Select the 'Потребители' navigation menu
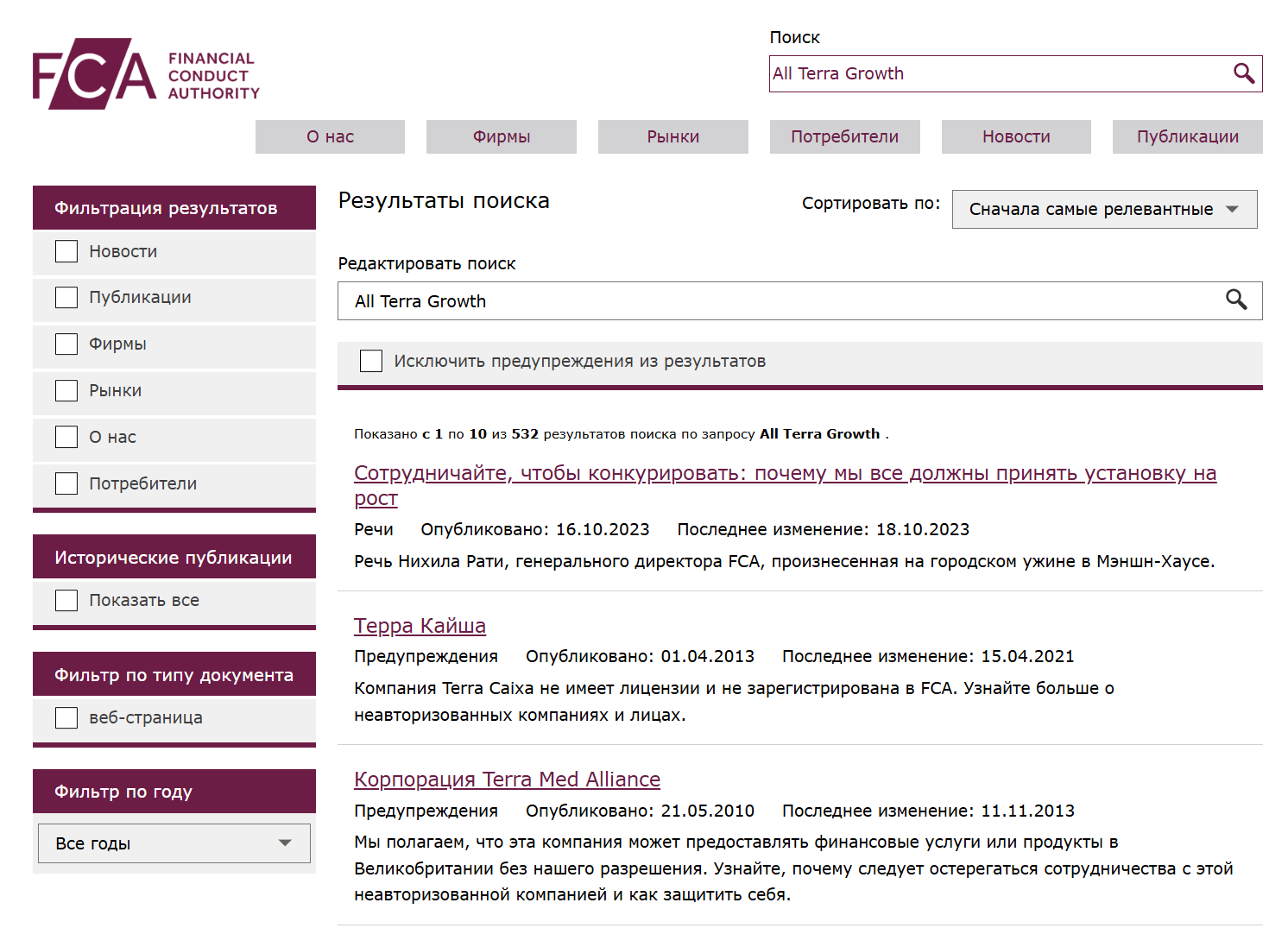 tap(844, 136)
